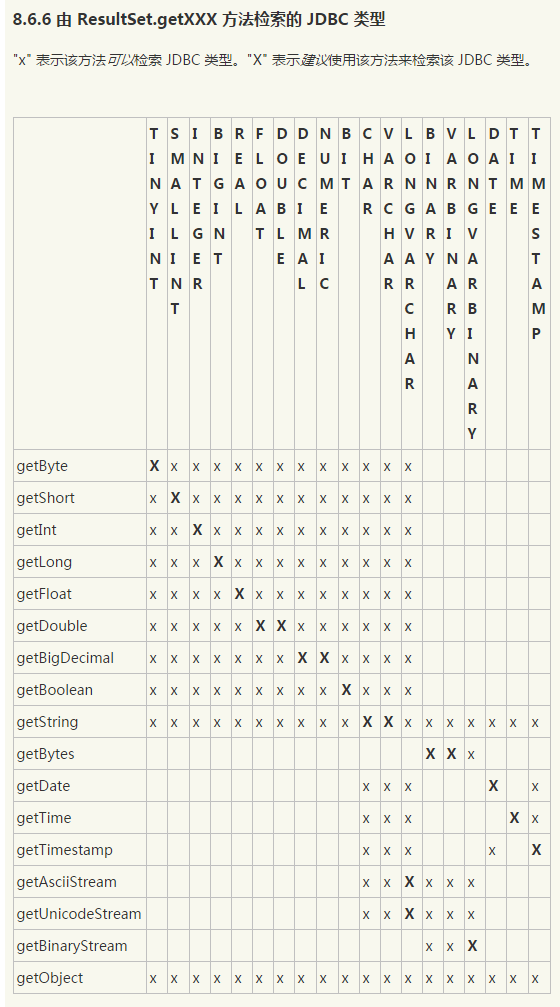Click the bold X in getLong row
Viewport: 560px width, 1007px height.
(x=218, y=562)
